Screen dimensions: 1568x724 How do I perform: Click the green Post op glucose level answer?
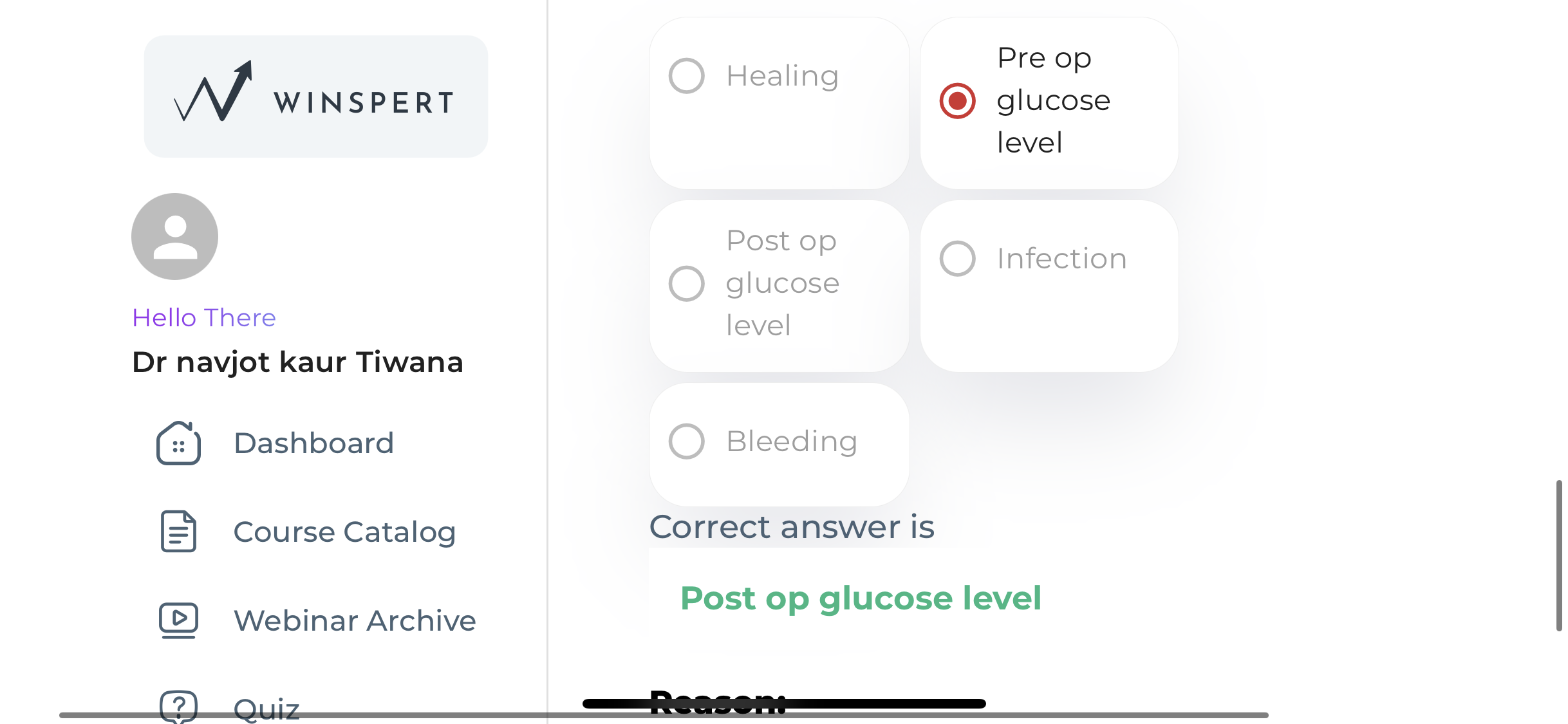coord(861,599)
